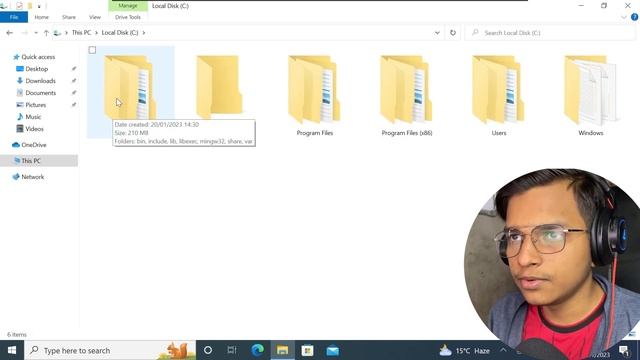640x360 pixels.
Task: Select Quick access in navigation pane
Action: (38, 57)
